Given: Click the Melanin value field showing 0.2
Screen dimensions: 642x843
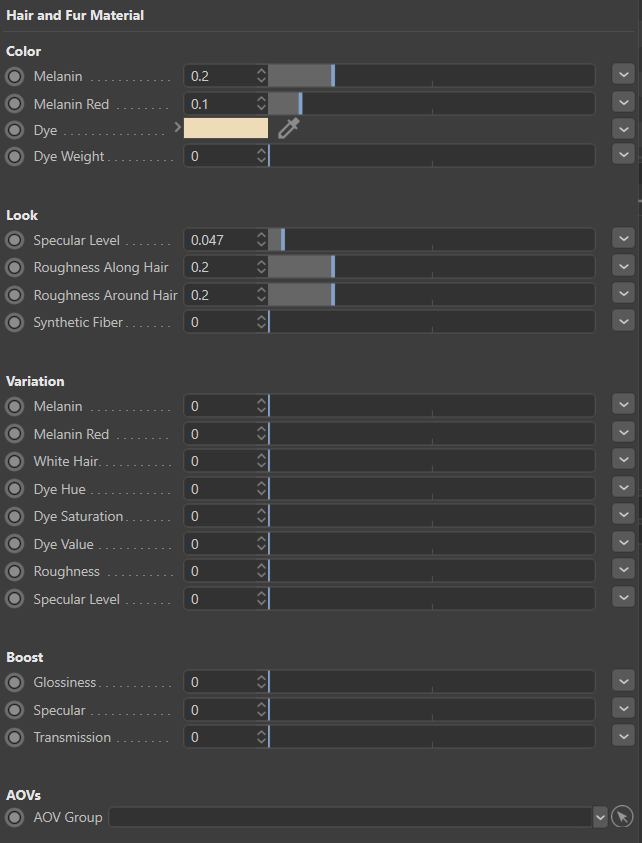Looking at the screenshot, I should point(220,76).
